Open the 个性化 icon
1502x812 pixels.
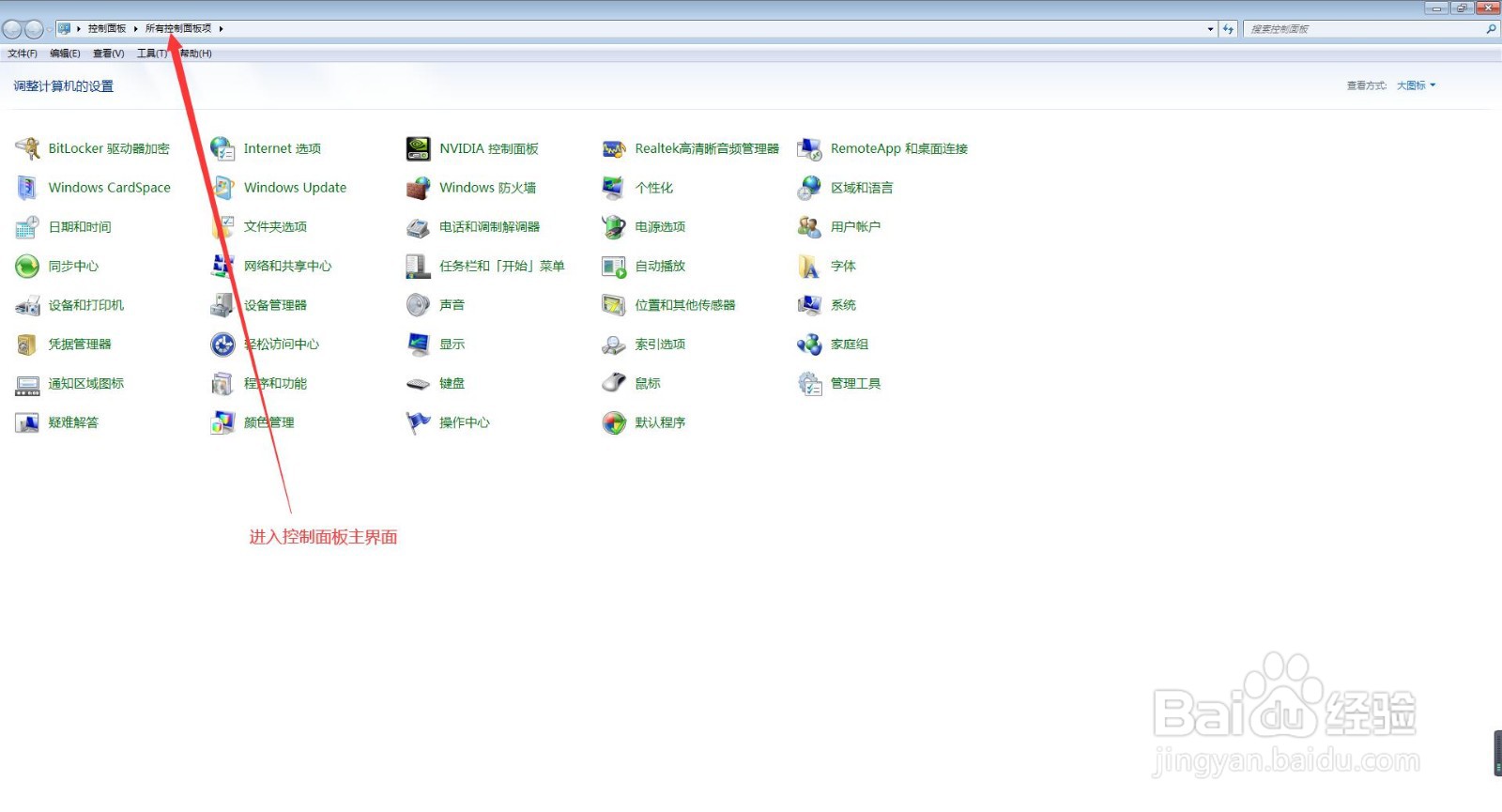[614, 188]
